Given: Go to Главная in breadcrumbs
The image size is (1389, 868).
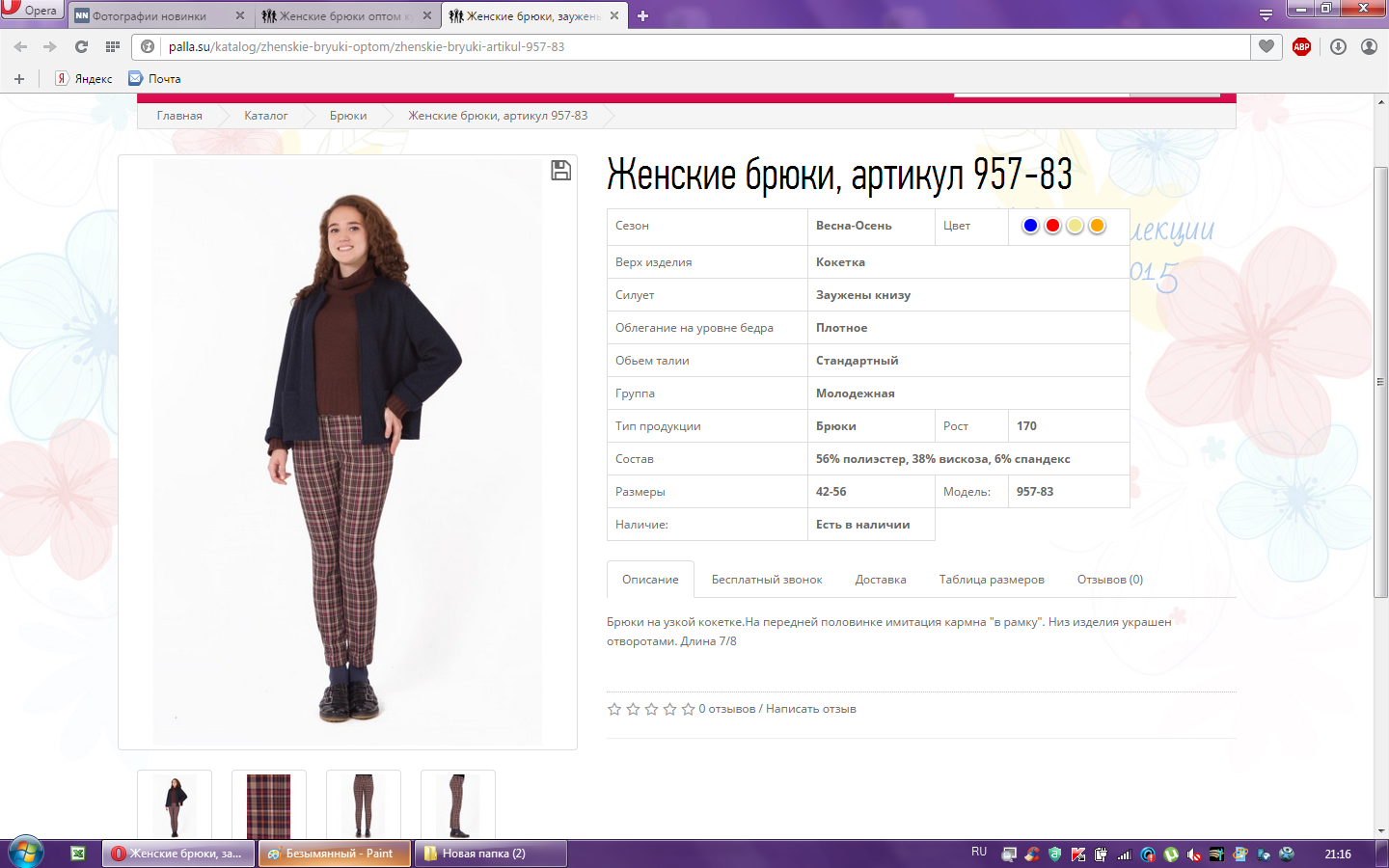Looking at the screenshot, I should [179, 116].
